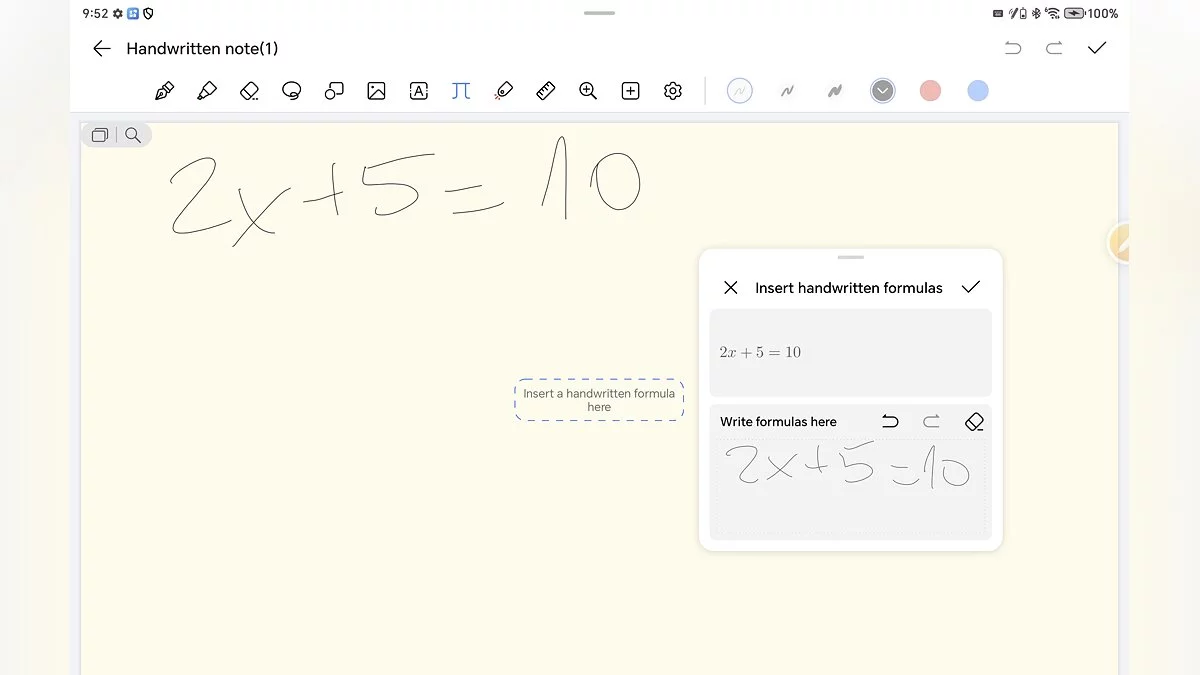The width and height of the screenshot is (1200, 675).
Task: Undo the last stroke in formula pad
Action: [890, 422]
